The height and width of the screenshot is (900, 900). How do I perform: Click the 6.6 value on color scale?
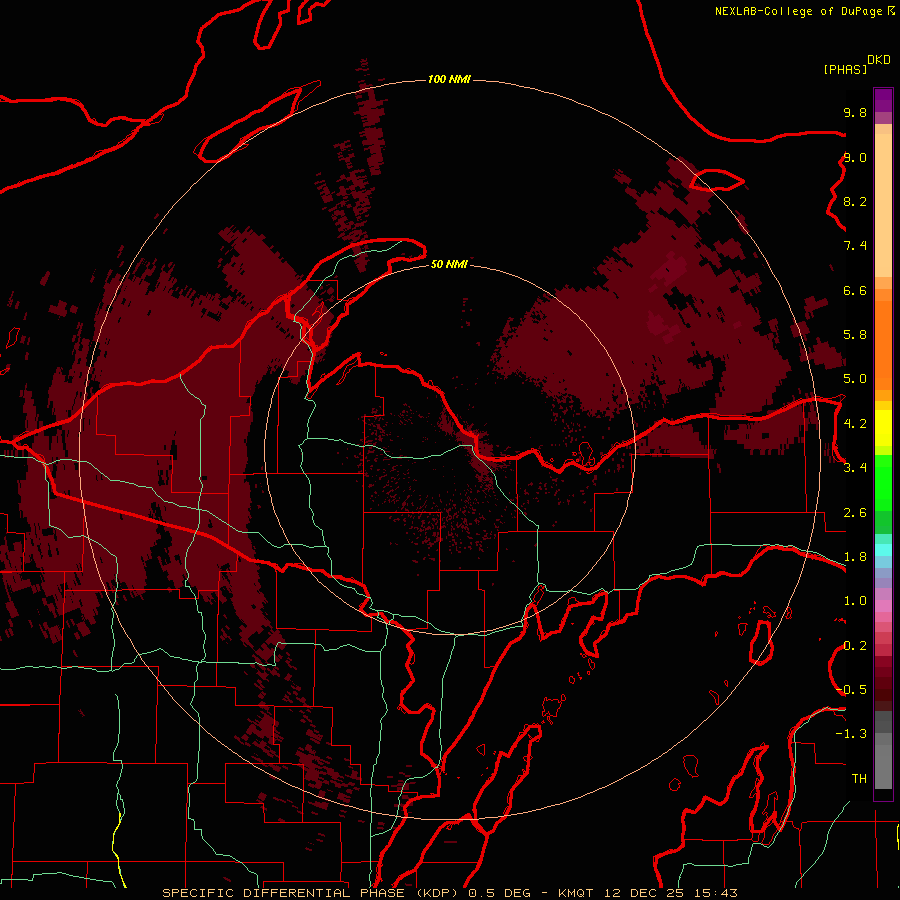pos(855,290)
